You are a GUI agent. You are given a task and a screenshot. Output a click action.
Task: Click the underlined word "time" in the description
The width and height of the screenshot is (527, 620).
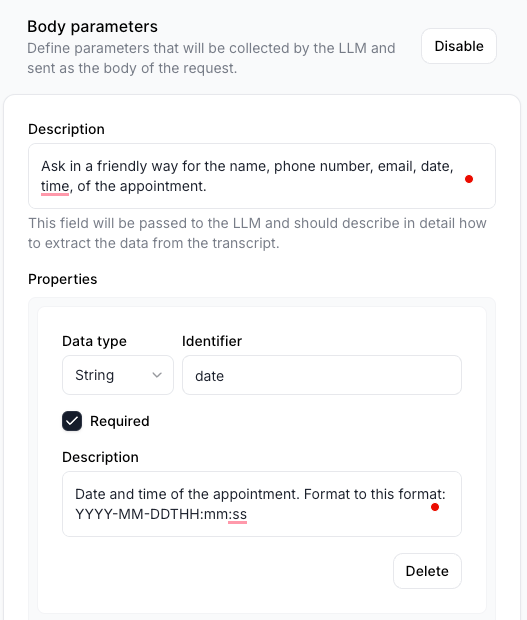click(x=55, y=186)
